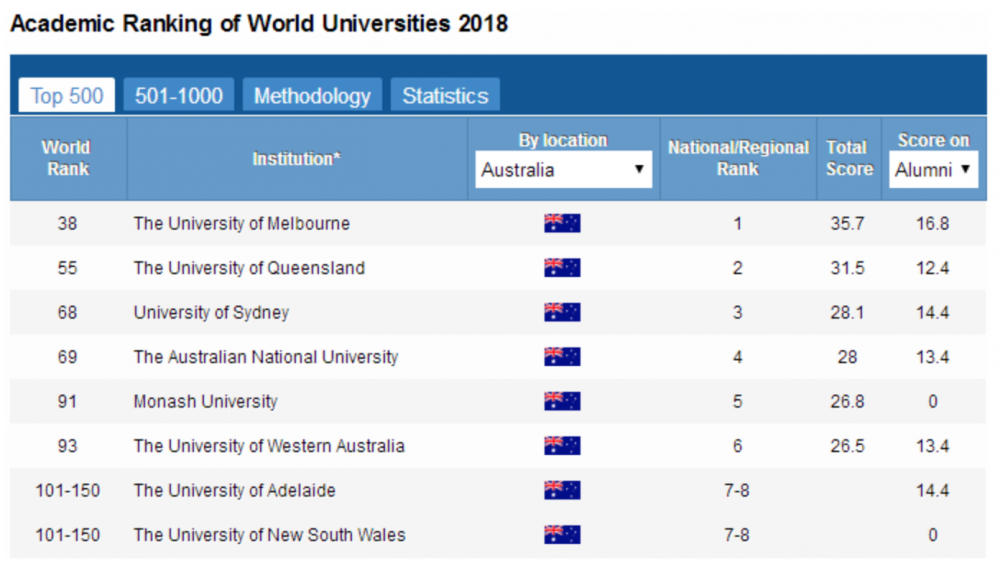Click the National/Regional Rank column header
This screenshot has height=577, width=1000.
[738, 158]
